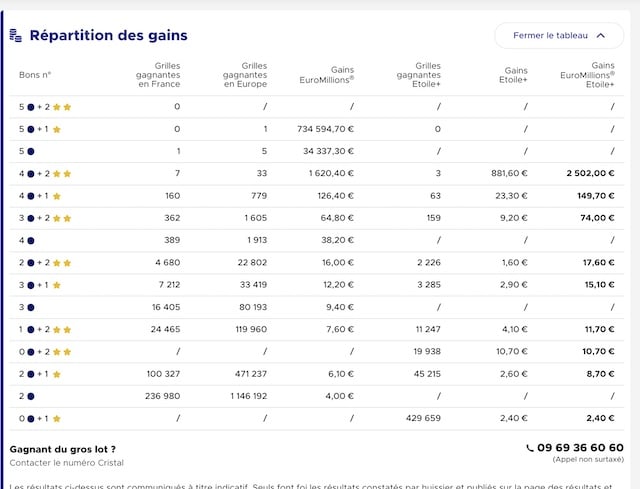Select the Gains Etoile+ column header

[x=513, y=75]
